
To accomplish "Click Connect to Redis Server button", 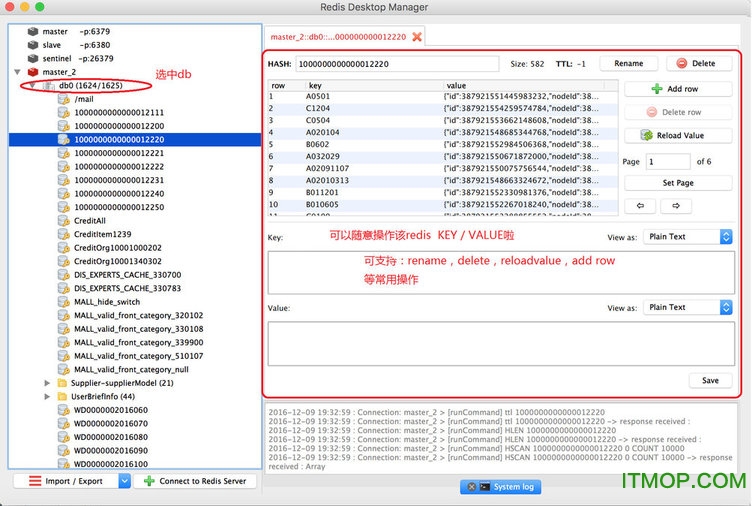I will point(195,481).
